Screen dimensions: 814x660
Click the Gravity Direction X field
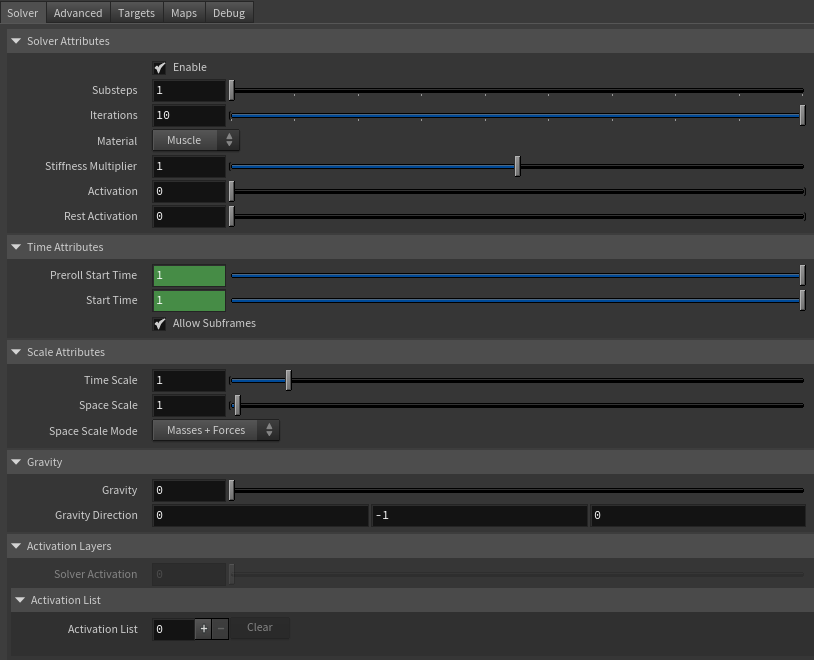click(261, 515)
